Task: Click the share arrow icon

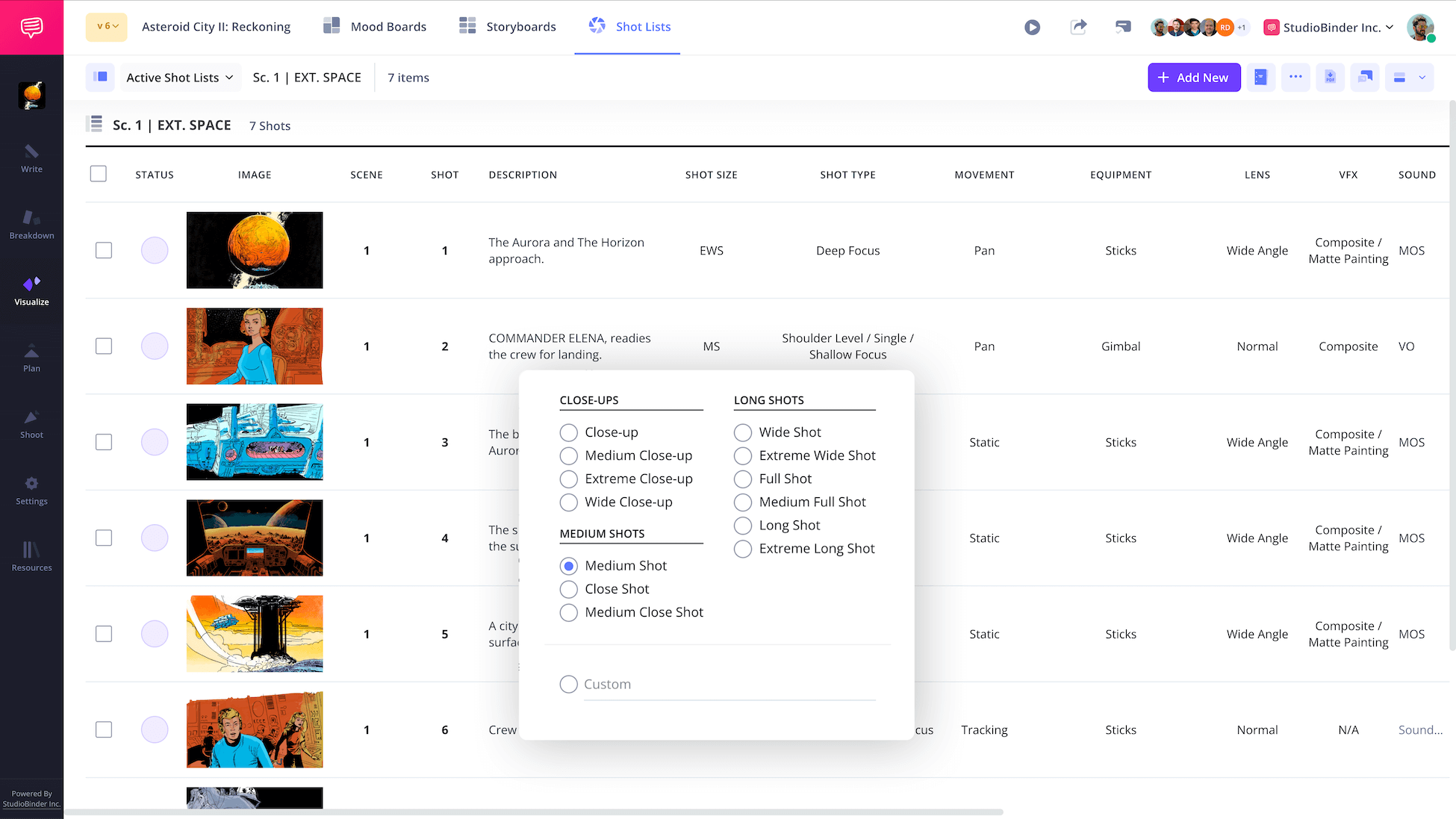Action: [1078, 28]
